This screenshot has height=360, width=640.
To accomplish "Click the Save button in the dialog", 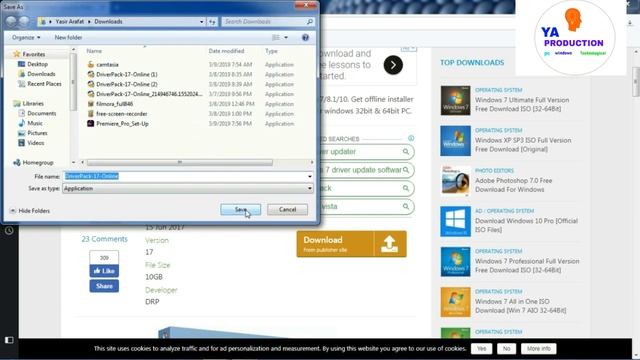I will tap(240, 209).
